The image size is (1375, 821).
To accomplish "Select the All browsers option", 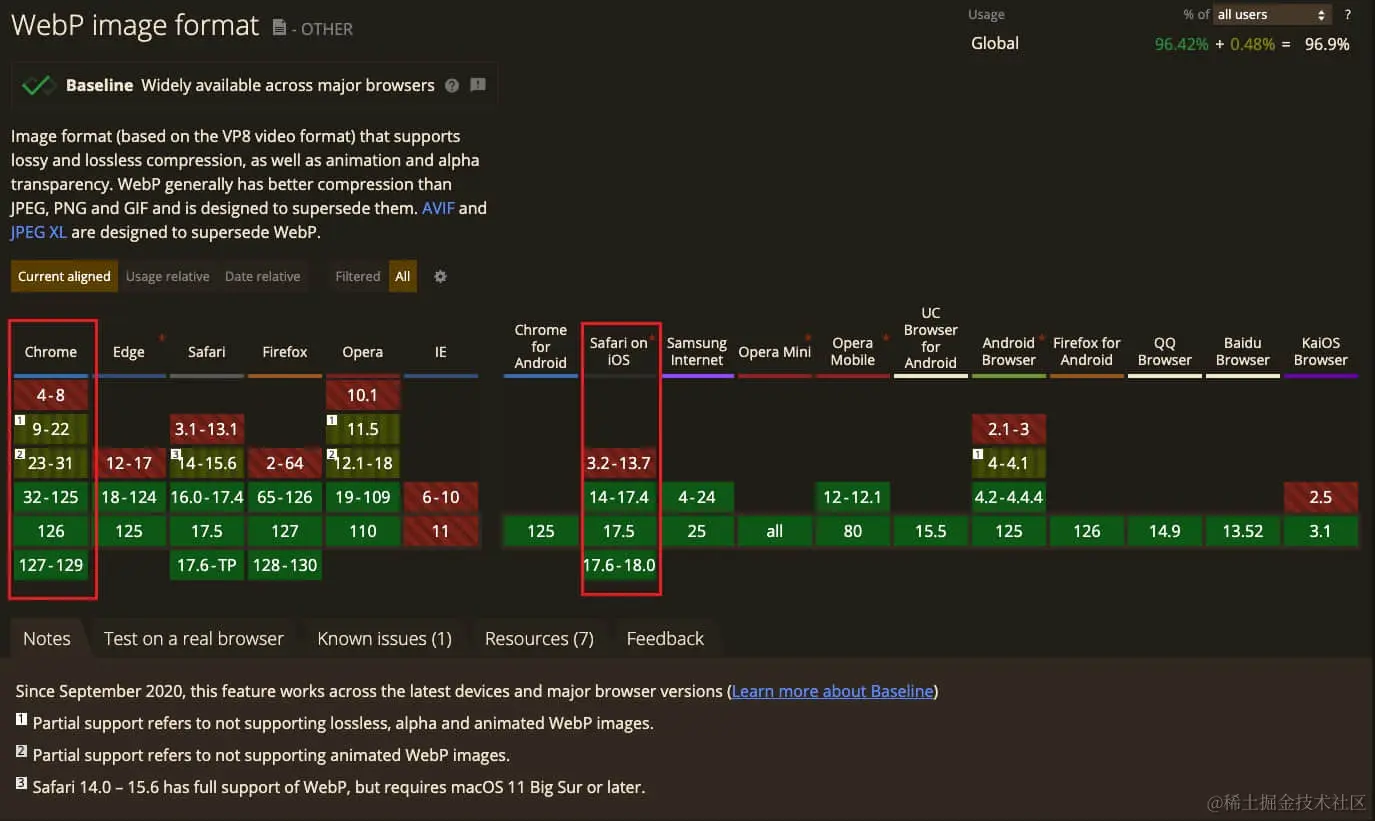I will (403, 277).
